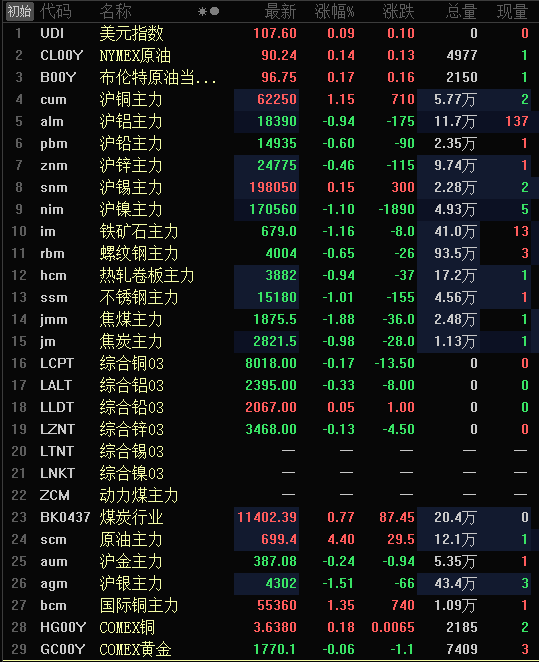Click the sun icon in the header

coord(203,11)
